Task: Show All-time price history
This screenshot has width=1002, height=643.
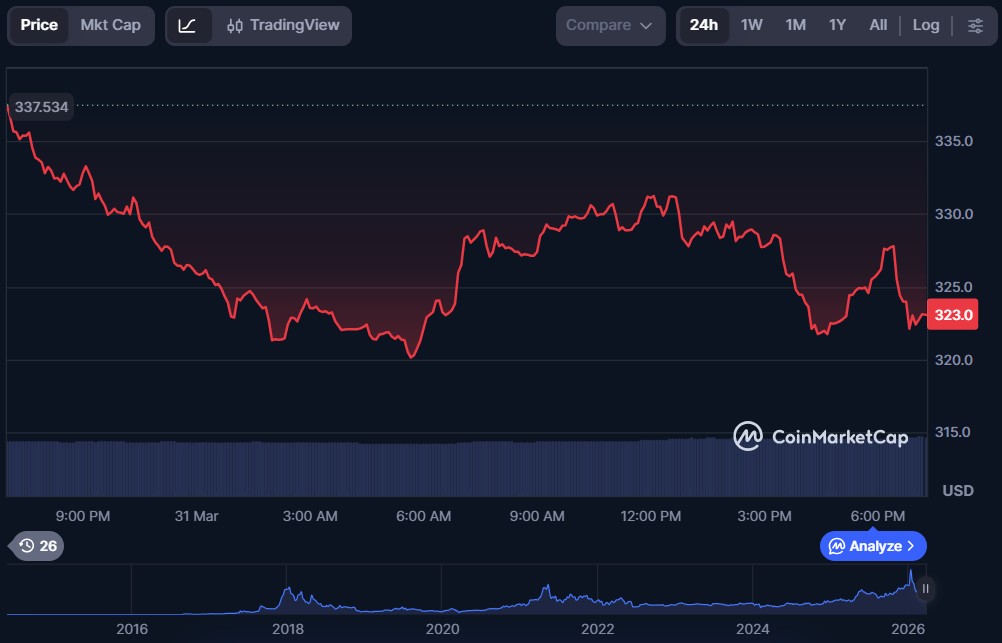Action: tap(878, 25)
